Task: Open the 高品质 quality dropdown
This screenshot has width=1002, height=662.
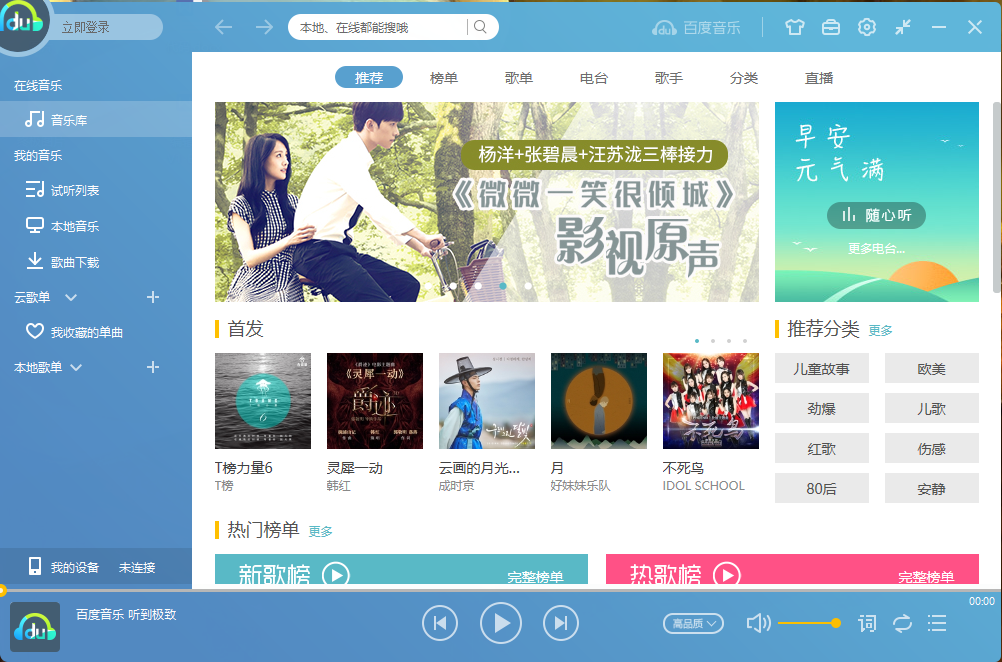Action: (693, 623)
